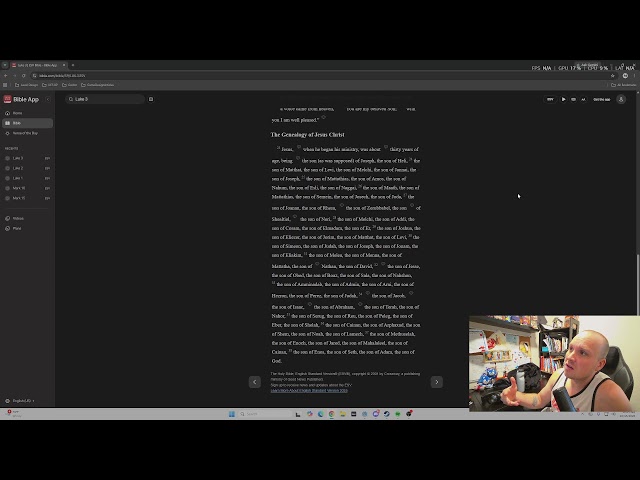Open the user profile avatar
Viewport: 640px width, 480px height.
(621, 99)
